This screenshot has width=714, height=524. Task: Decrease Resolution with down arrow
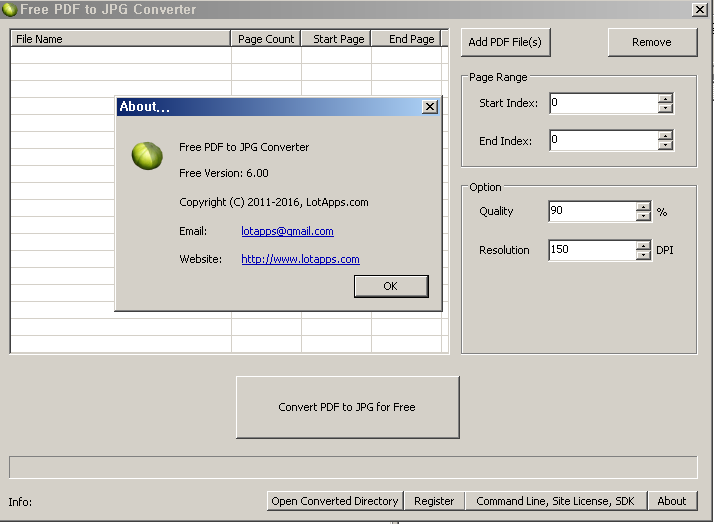pos(643,255)
